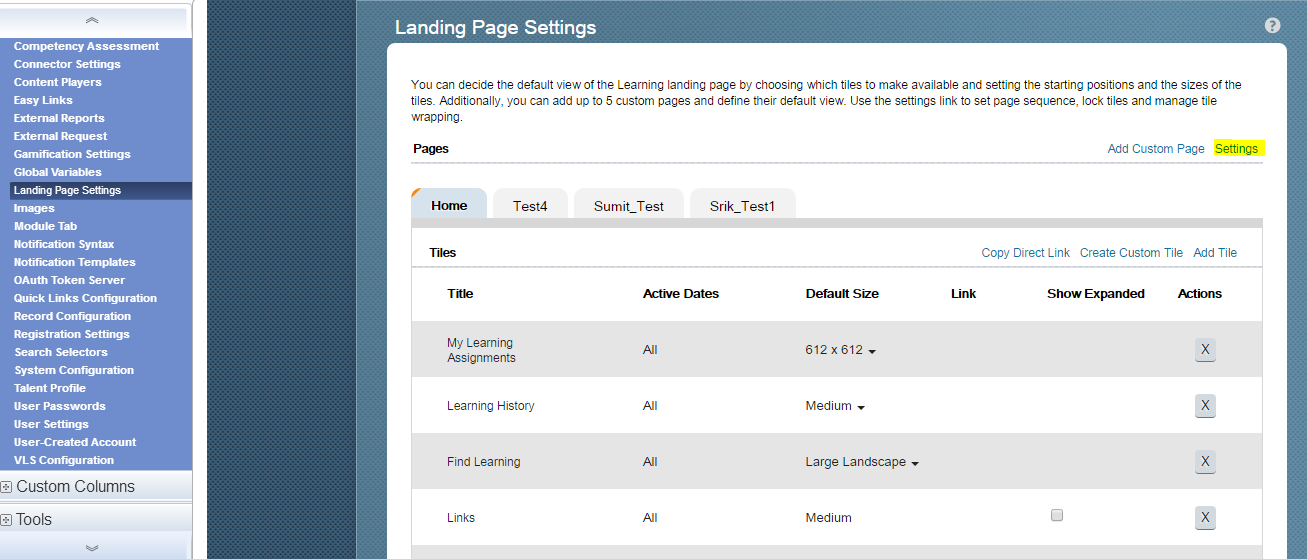Open Quick Links Configuration in sidebar
1307x559 pixels.
85,298
